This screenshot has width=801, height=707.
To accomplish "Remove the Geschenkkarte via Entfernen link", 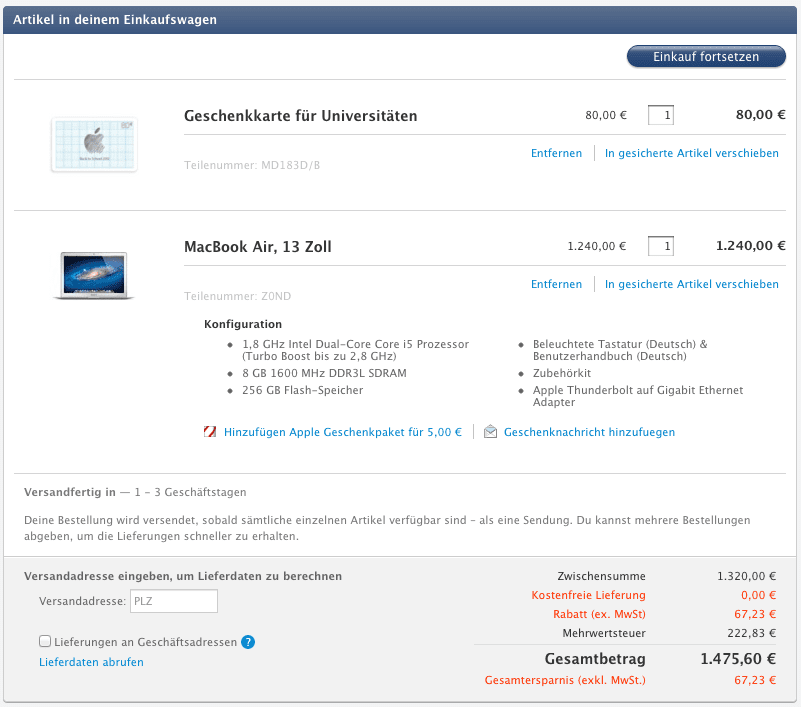I will (556, 153).
